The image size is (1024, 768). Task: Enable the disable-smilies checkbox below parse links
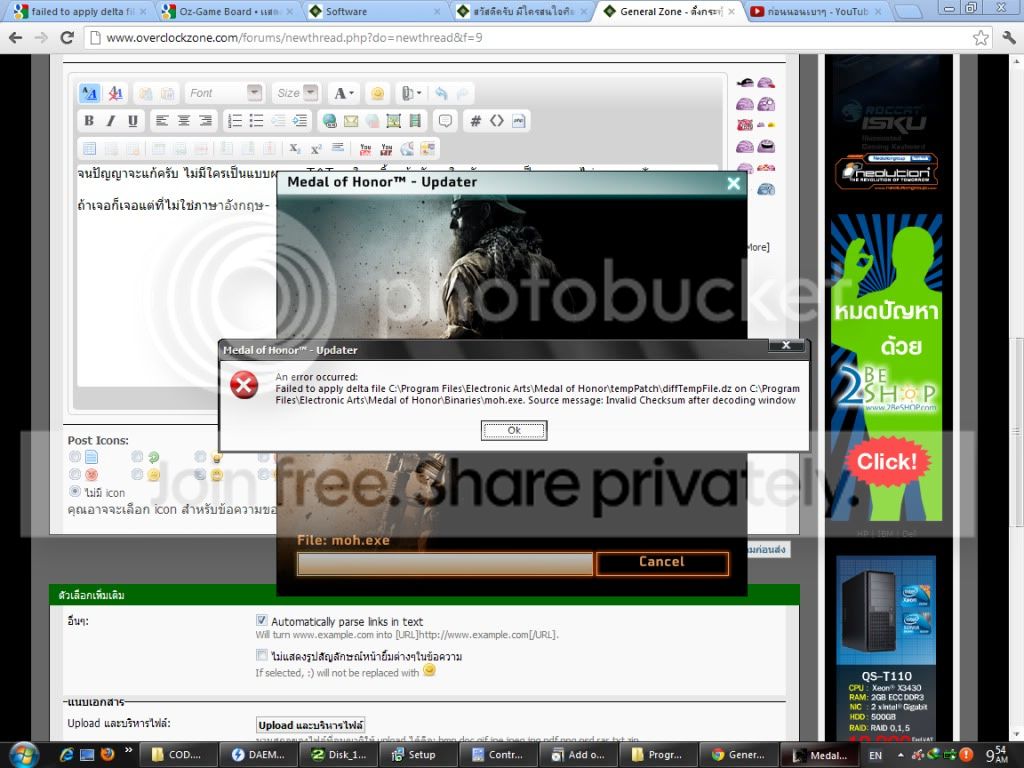point(262,656)
